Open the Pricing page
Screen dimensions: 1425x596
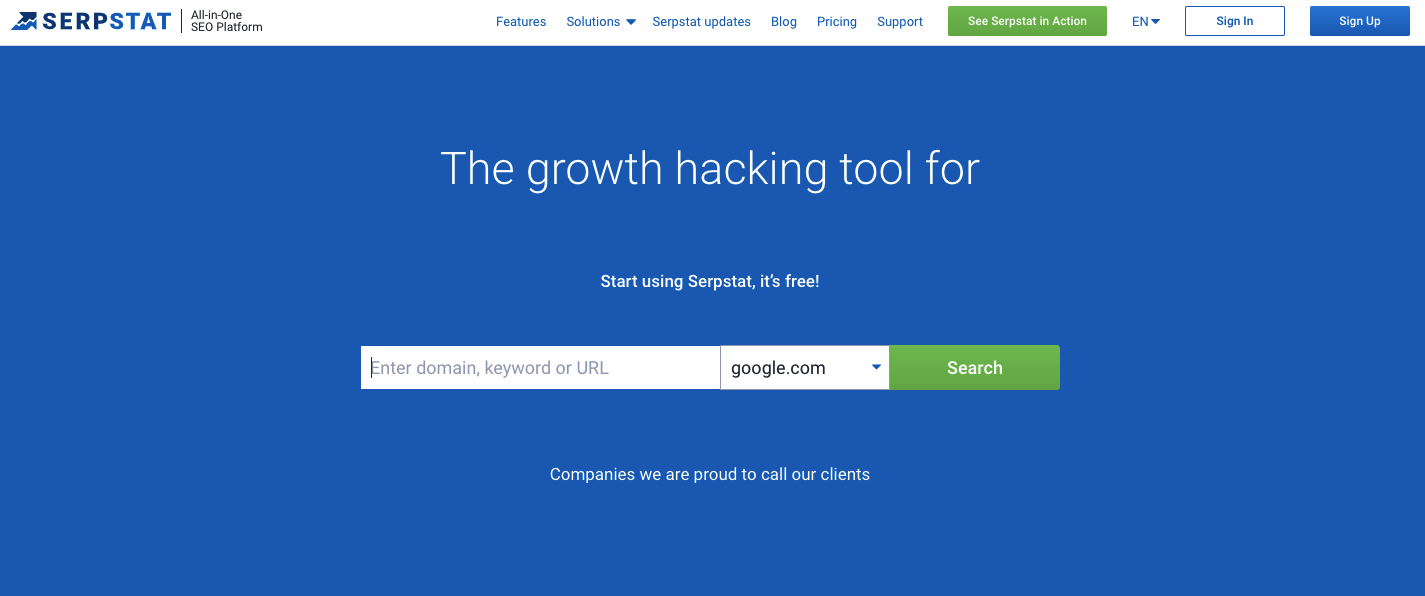pos(836,22)
